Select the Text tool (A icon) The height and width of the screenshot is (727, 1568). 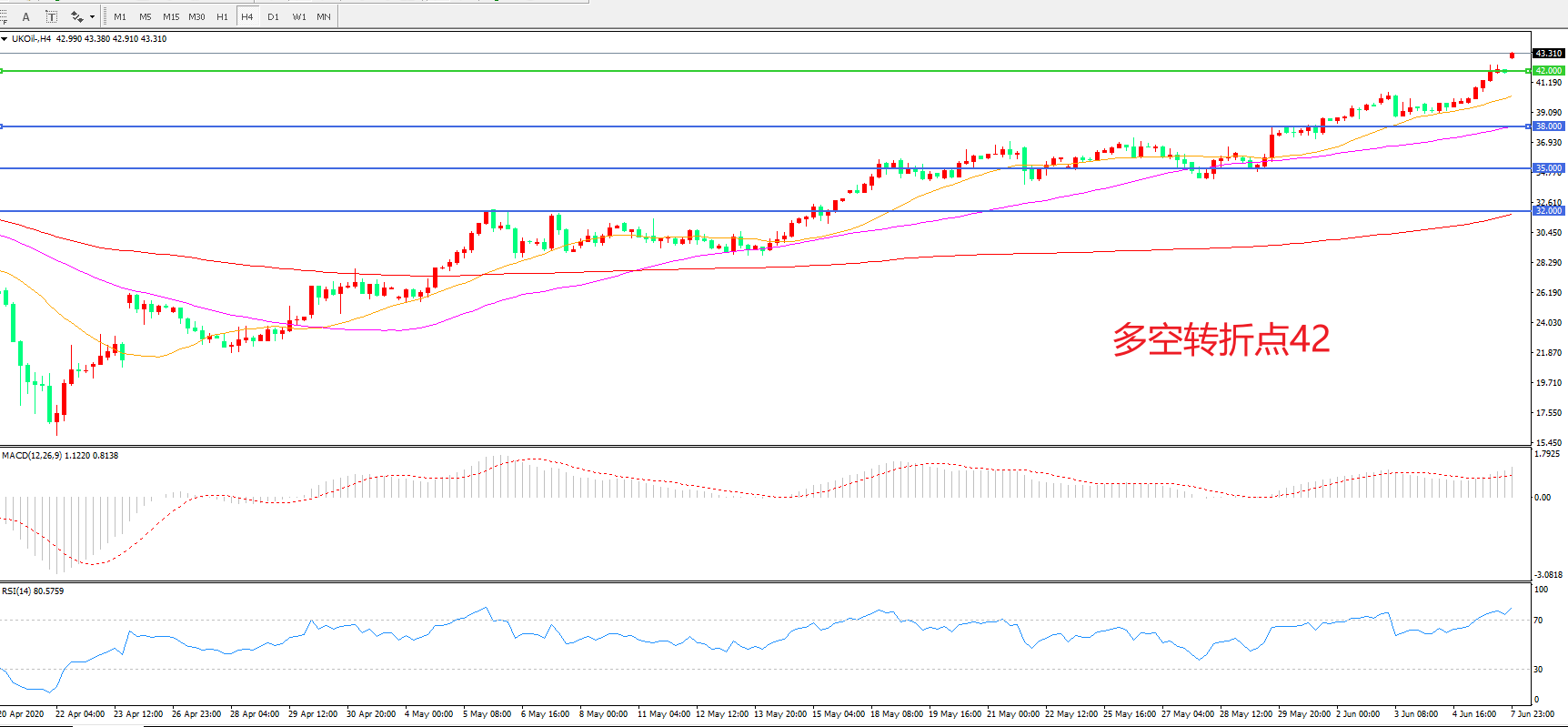click(25, 16)
